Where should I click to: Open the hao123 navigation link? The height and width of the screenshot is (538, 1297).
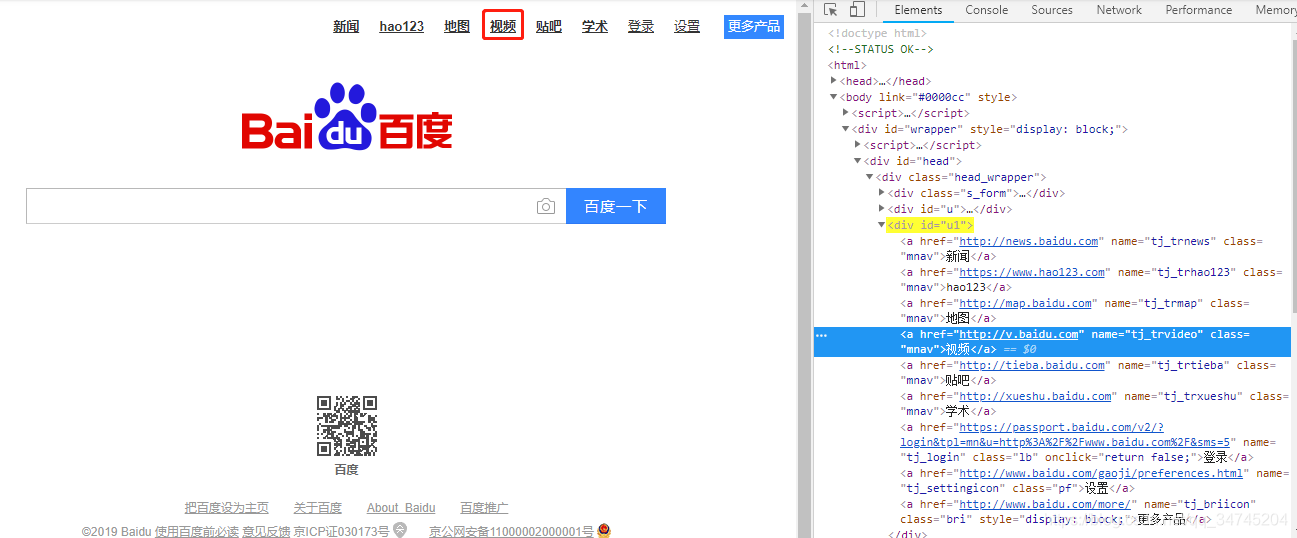click(x=402, y=26)
